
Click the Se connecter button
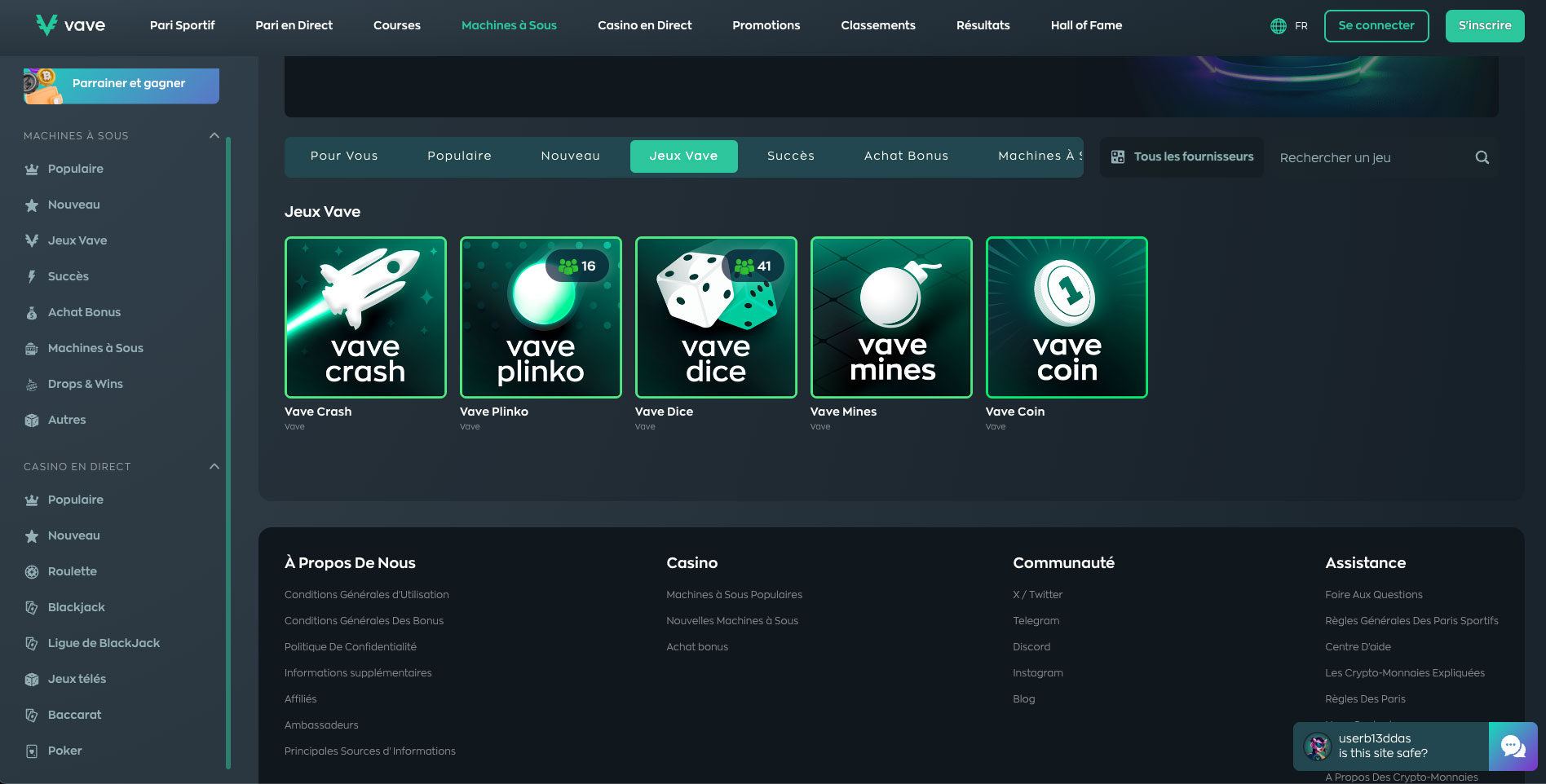click(1376, 26)
